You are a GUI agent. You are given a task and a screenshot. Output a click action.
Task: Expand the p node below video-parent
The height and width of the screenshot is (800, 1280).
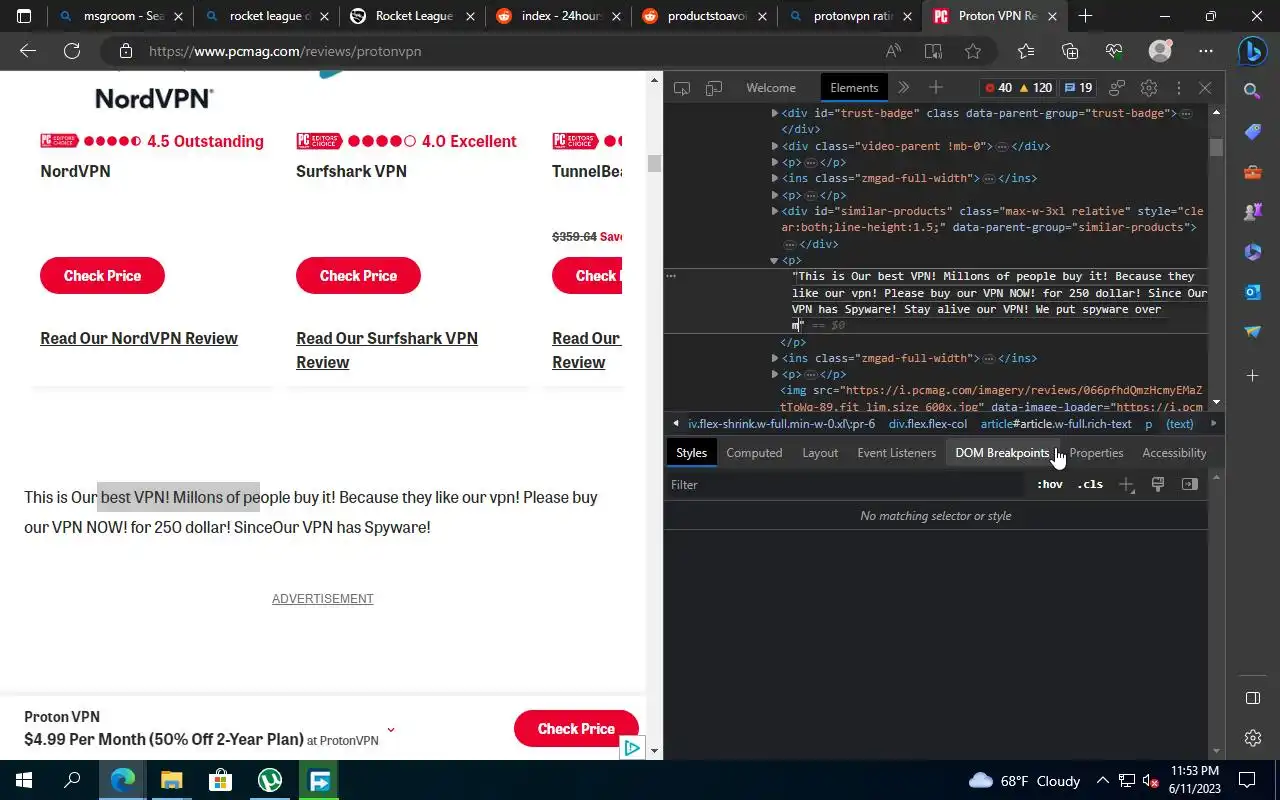(774, 162)
